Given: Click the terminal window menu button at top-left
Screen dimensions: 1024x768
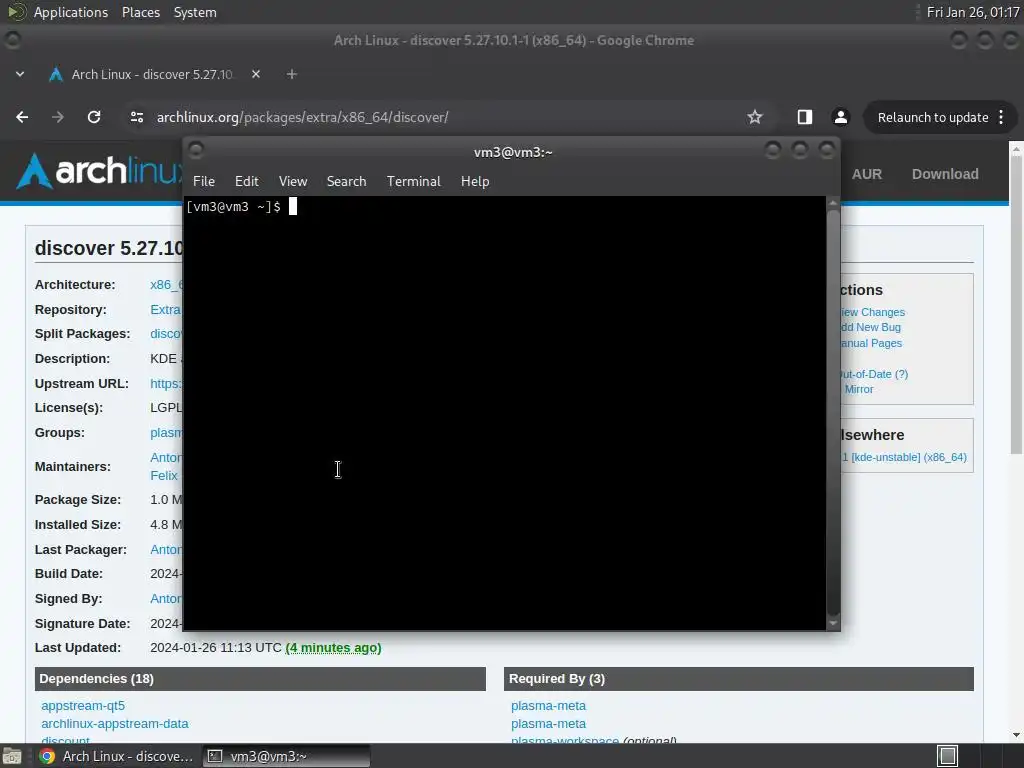Looking at the screenshot, I should (x=196, y=151).
